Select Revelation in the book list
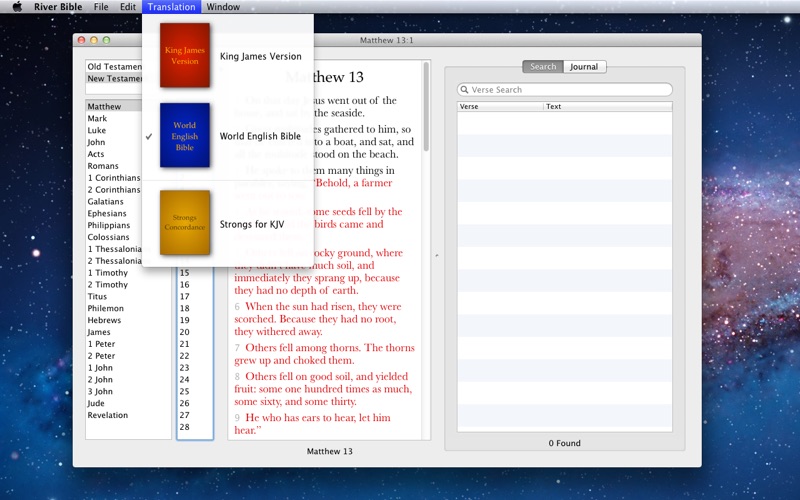800x500 pixels. pos(108,415)
